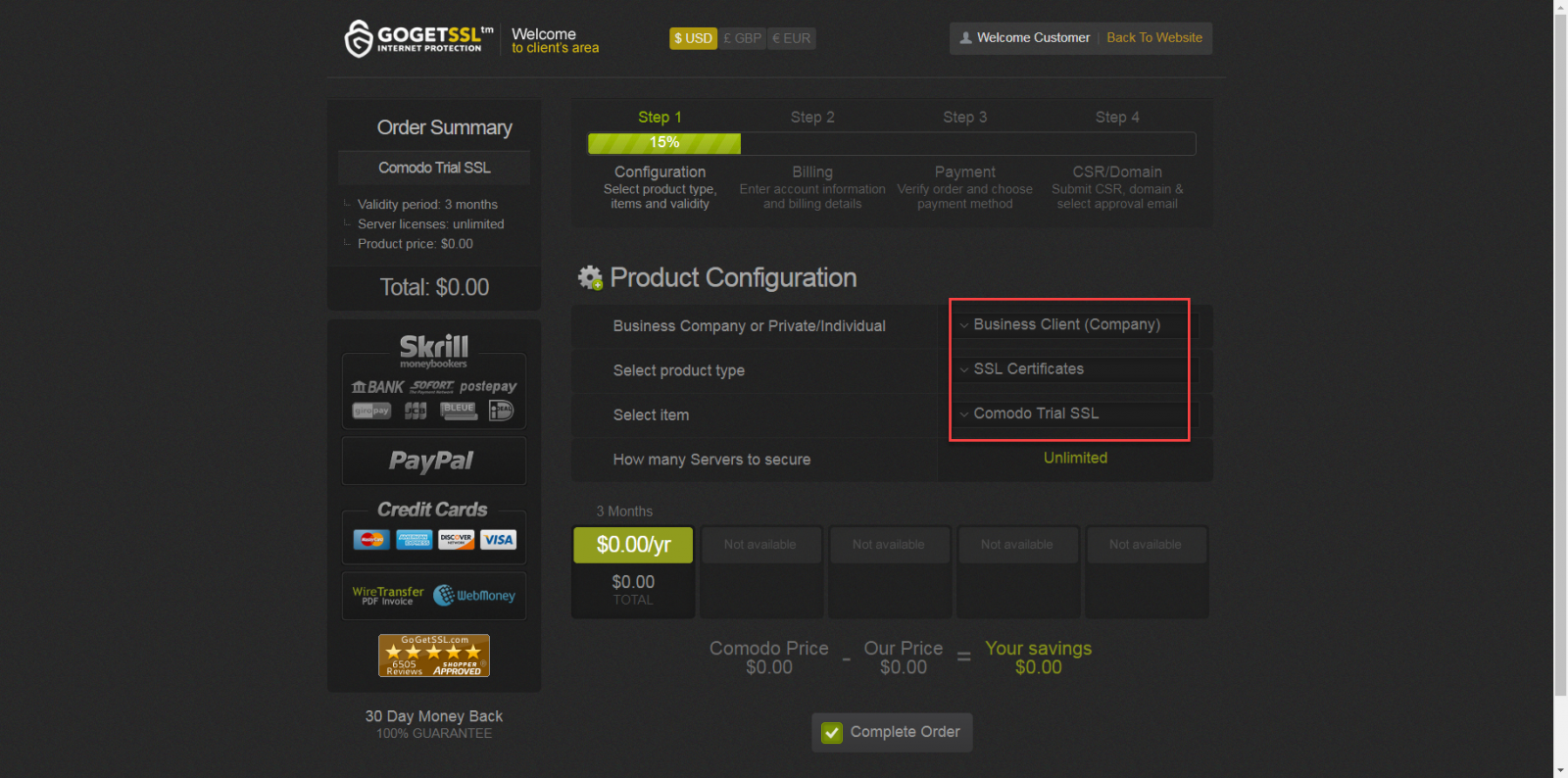Screen dimensions: 1568x778
Task: Select the $0.00/yr 3 Months plan
Action: [633, 545]
